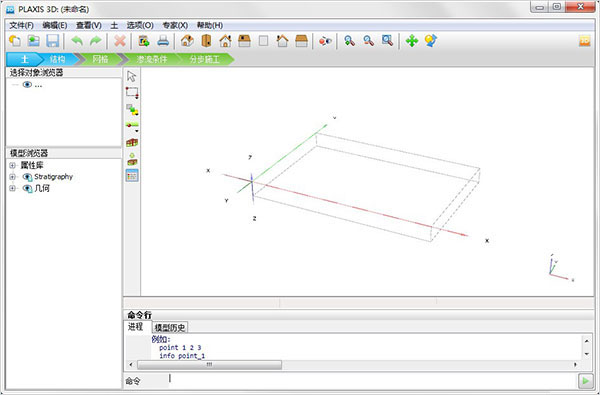Switch to the 渗流条件 mode tab
Screen dimensions: 600x395
[152, 59]
